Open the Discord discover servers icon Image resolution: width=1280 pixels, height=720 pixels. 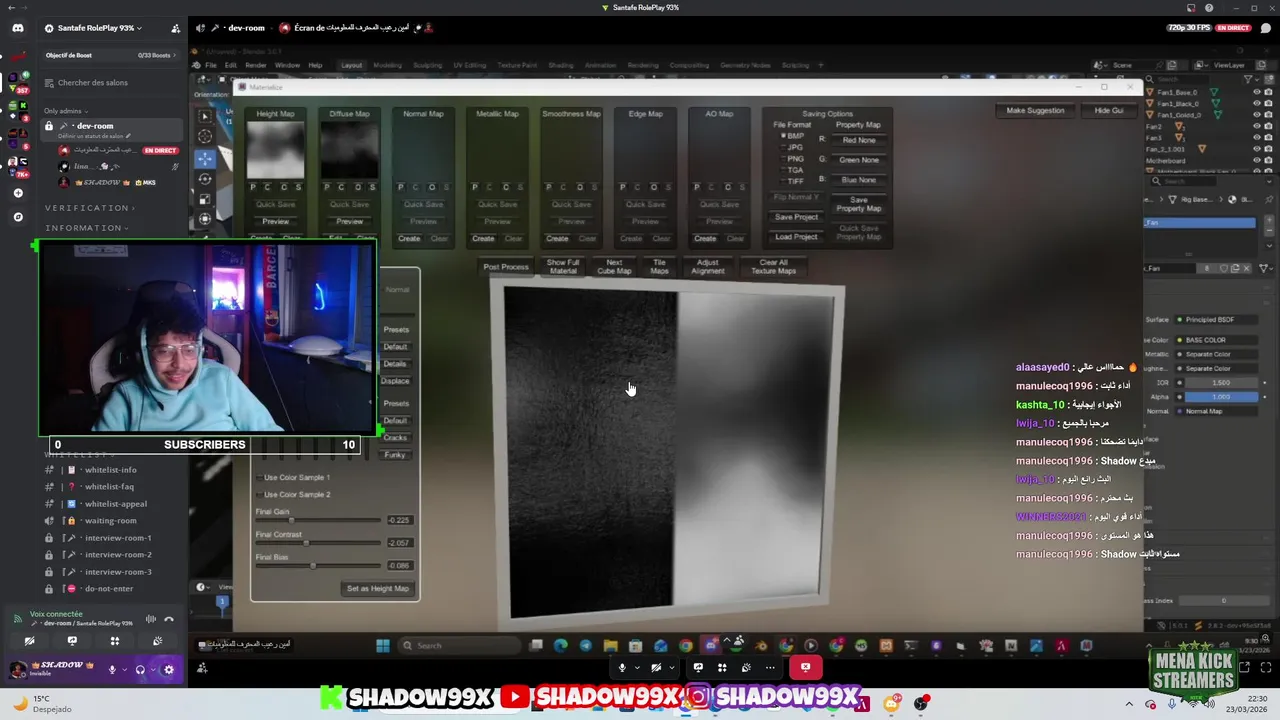point(18,216)
